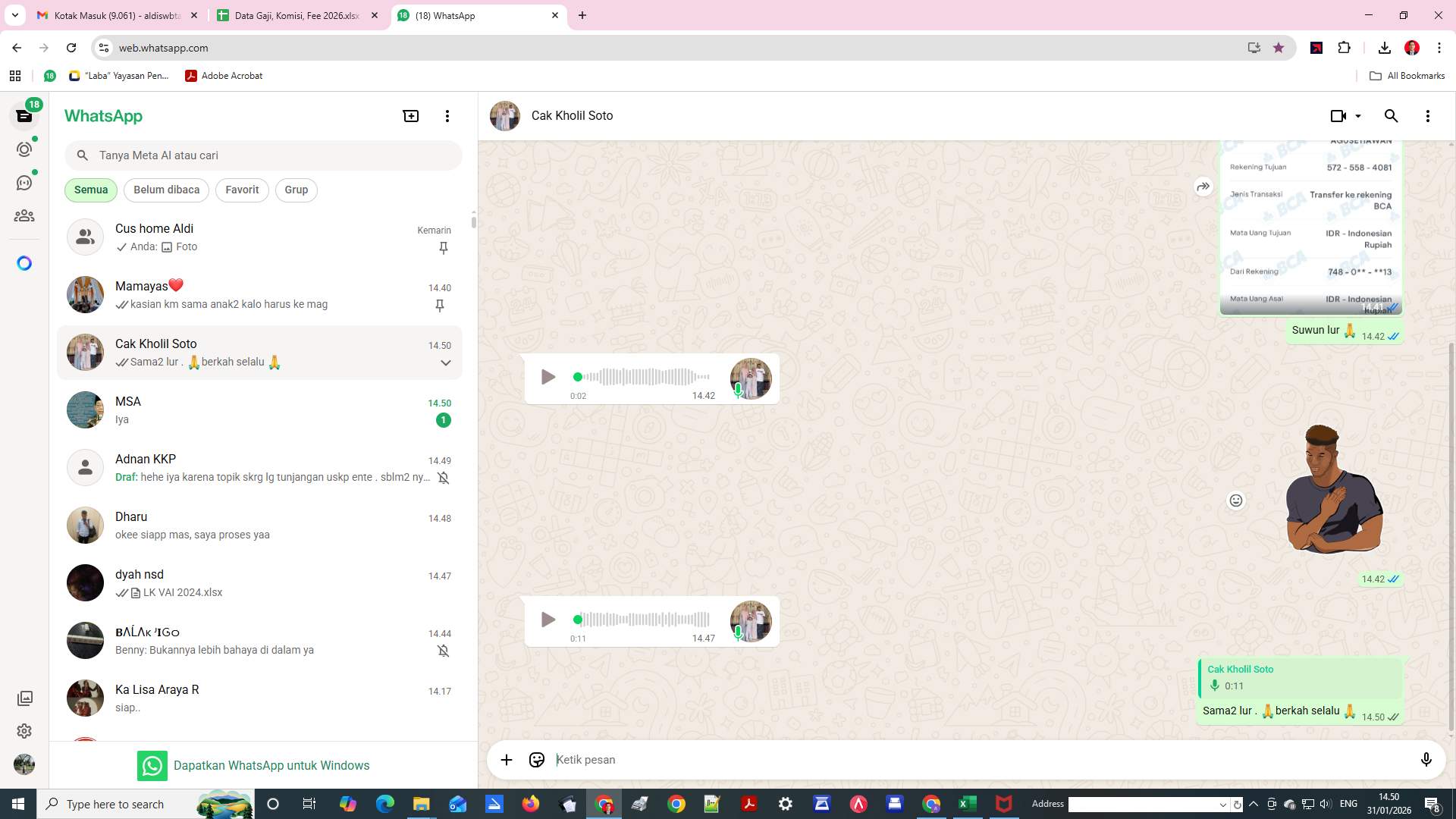Expand hidden icons in the system tray
Viewport: 1456px width, 819px height.
pyautogui.click(x=1254, y=804)
